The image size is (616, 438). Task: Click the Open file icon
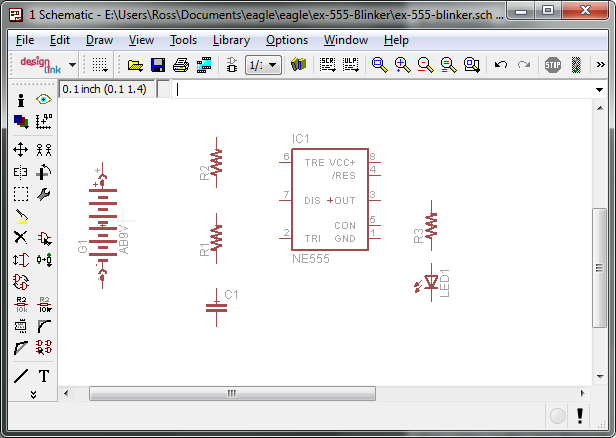(x=135, y=65)
